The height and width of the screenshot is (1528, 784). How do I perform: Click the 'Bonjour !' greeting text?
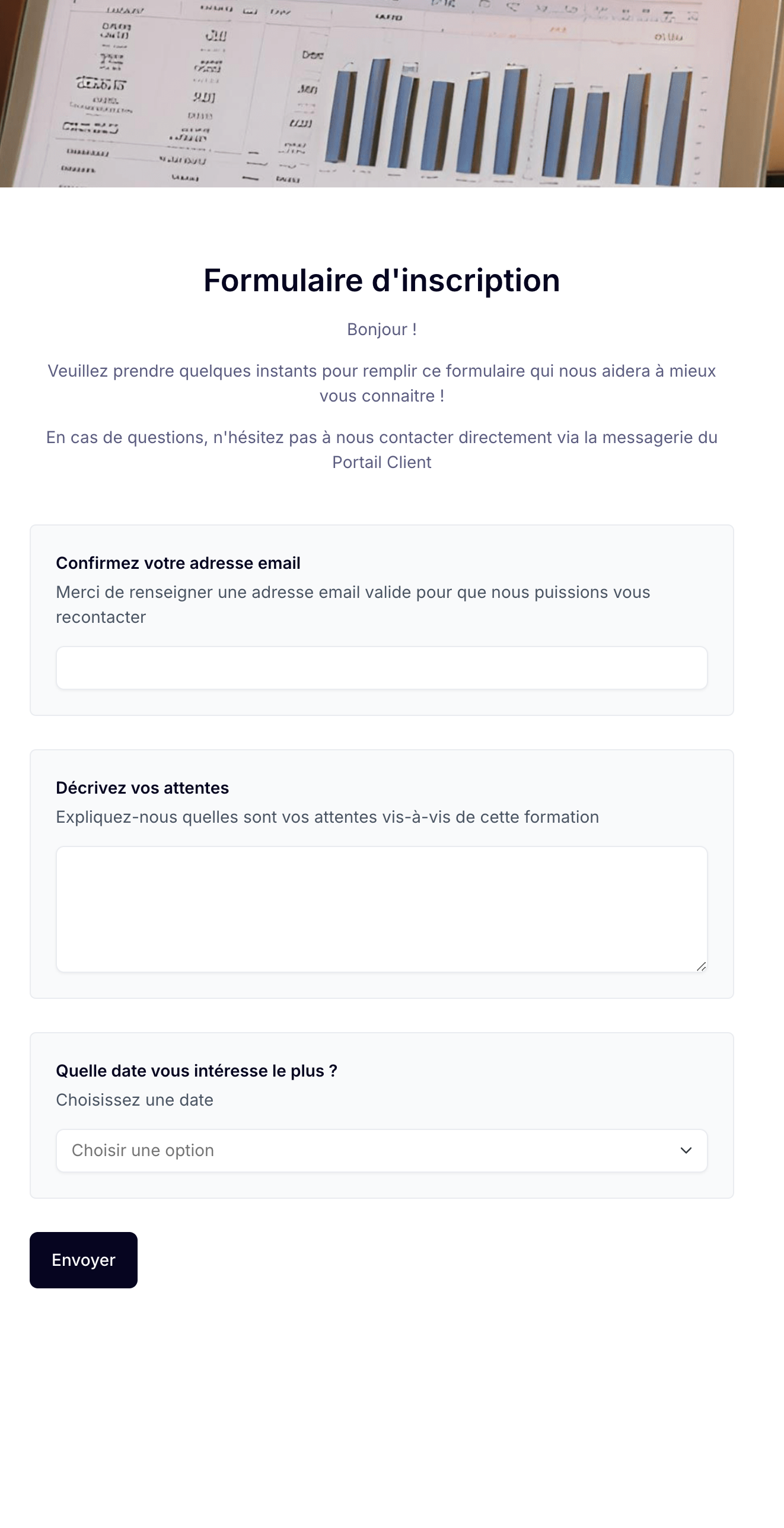coord(382,329)
